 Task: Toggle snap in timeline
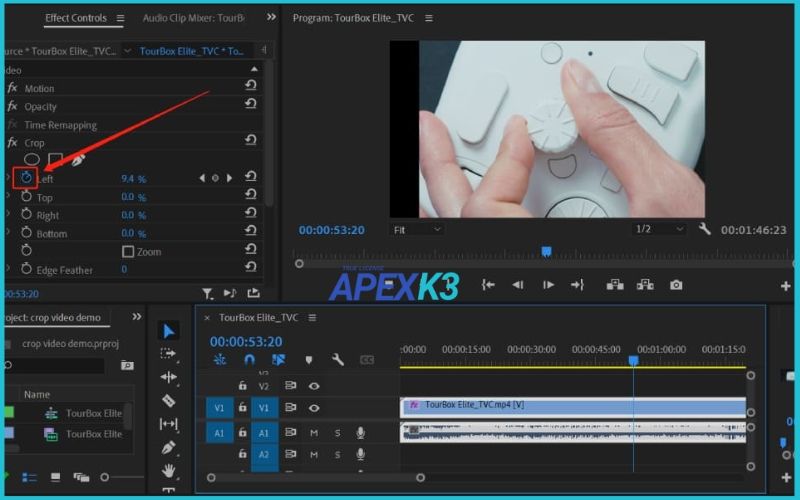pos(249,360)
